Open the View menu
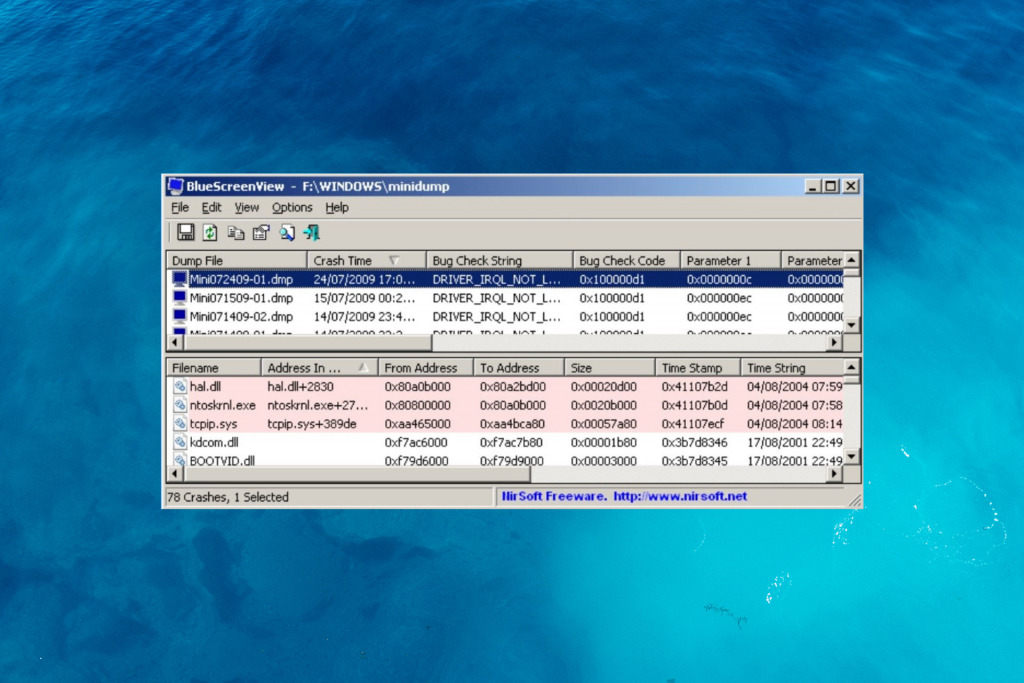The image size is (1024, 683). tap(246, 207)
